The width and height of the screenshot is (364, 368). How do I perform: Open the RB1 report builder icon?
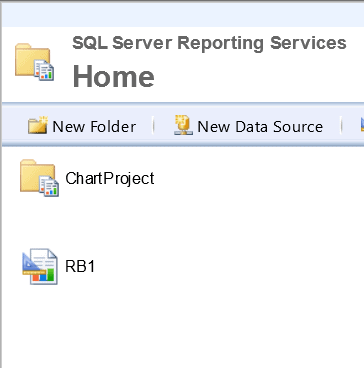[40, 266]
